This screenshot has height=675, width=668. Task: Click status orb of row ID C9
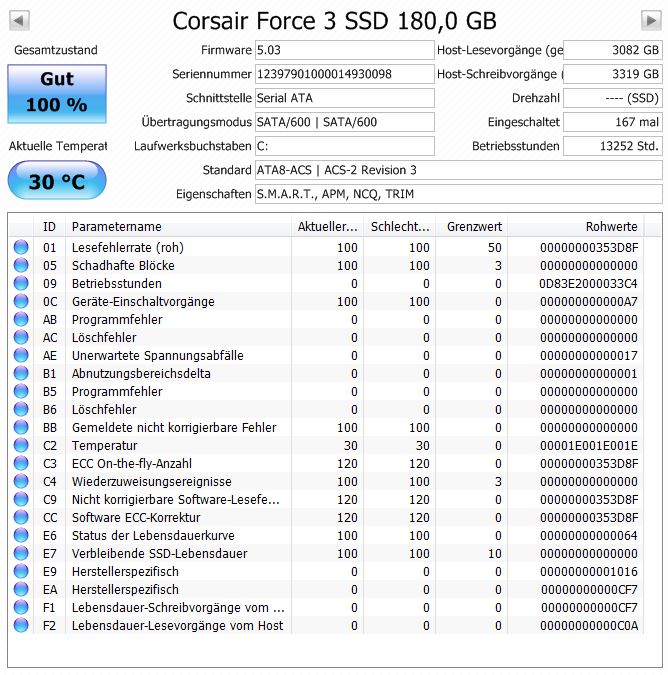21,499
